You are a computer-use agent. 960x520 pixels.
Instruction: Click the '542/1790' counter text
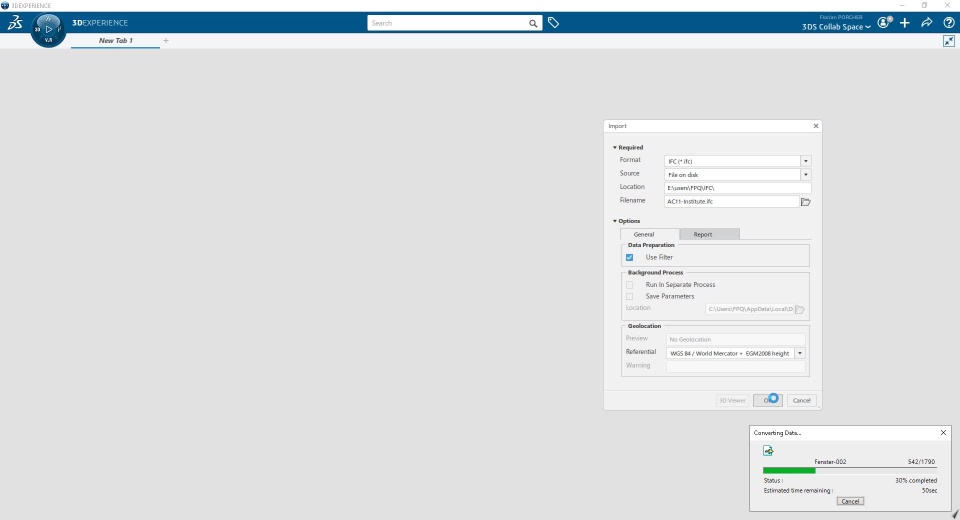click(921, 462)
